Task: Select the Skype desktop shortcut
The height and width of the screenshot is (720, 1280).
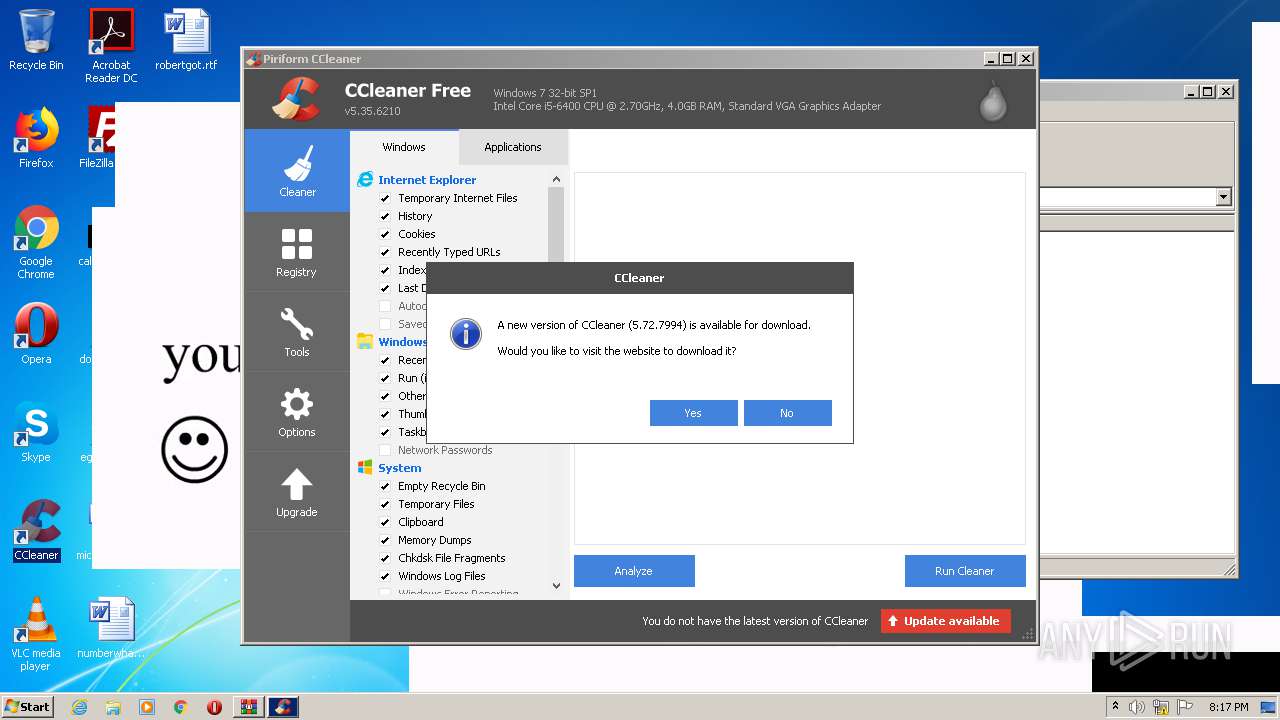Action: [36, 431]
